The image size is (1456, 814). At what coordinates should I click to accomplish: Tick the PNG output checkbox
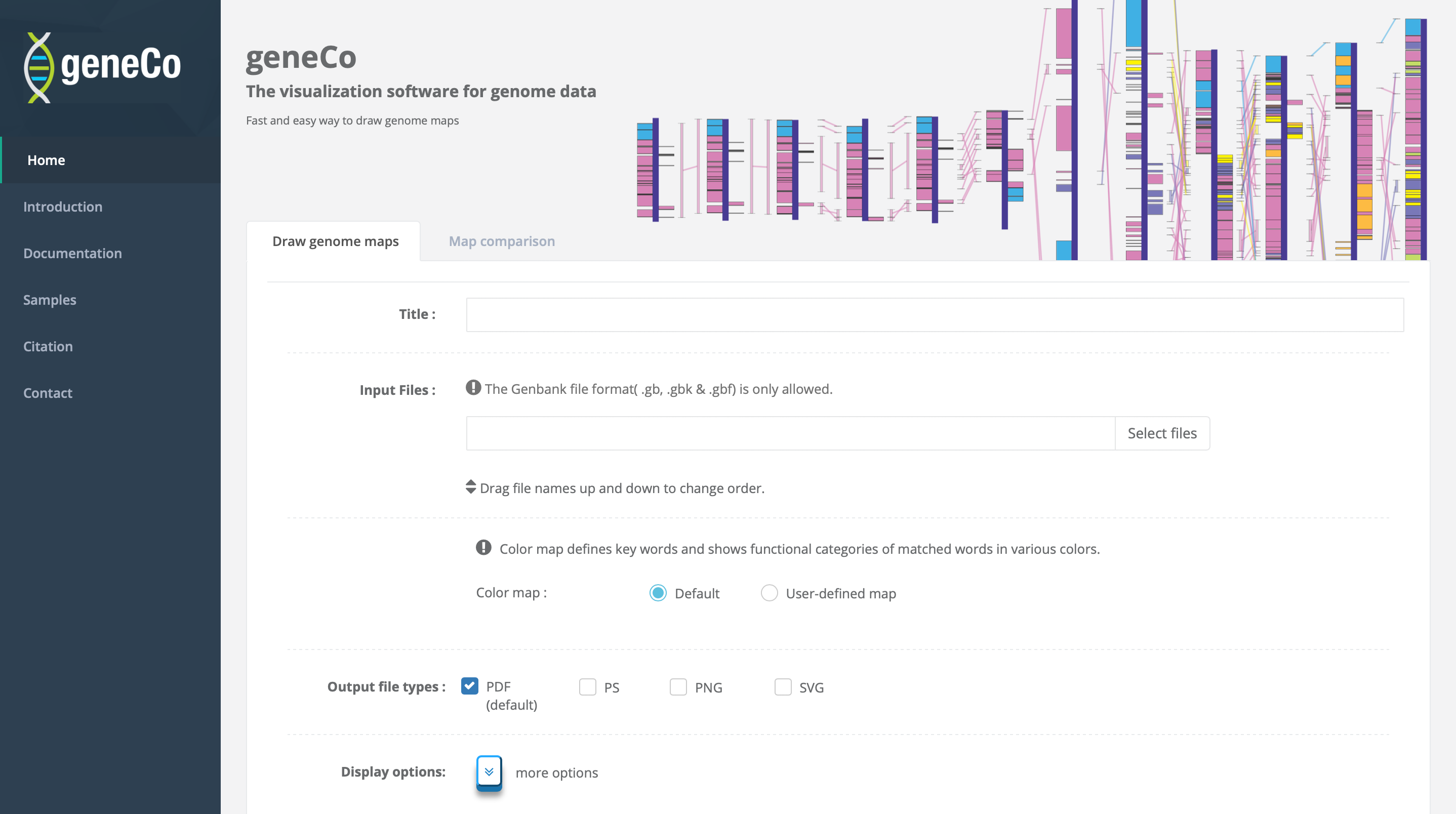tap(678, 687)
